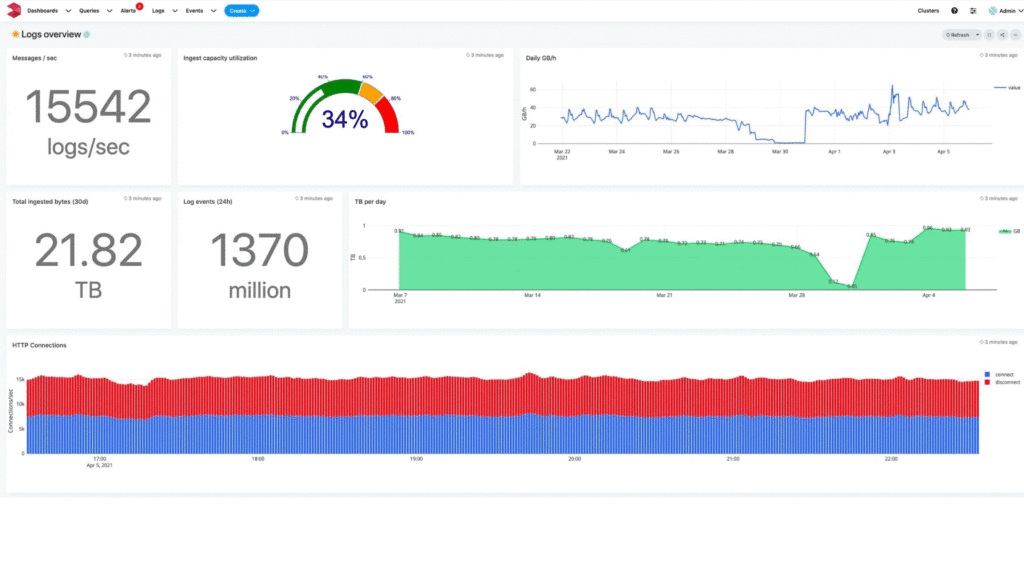Click the red Redash logo icon
The width and height of the screenshot is (1024, 576).
[x=13, y=11]
